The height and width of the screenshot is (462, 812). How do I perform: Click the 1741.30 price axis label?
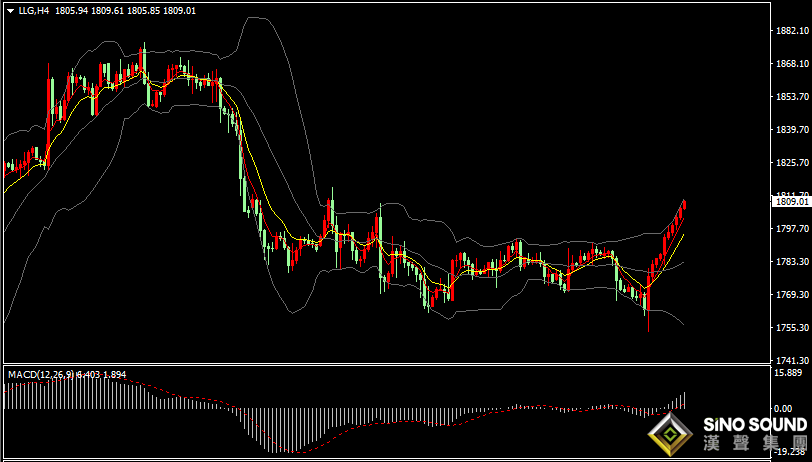click(x=791, y=361)
